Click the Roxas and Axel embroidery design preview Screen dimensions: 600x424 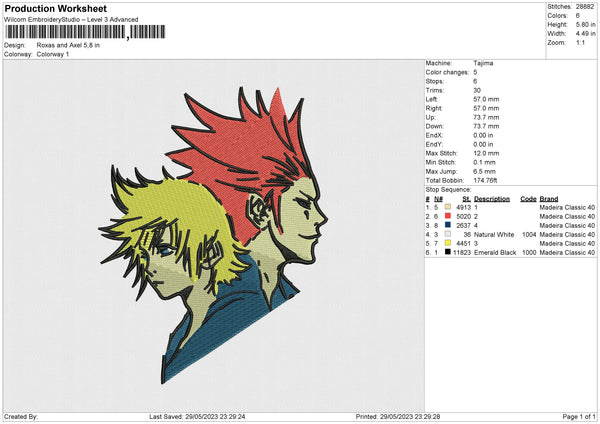(213, 235)
